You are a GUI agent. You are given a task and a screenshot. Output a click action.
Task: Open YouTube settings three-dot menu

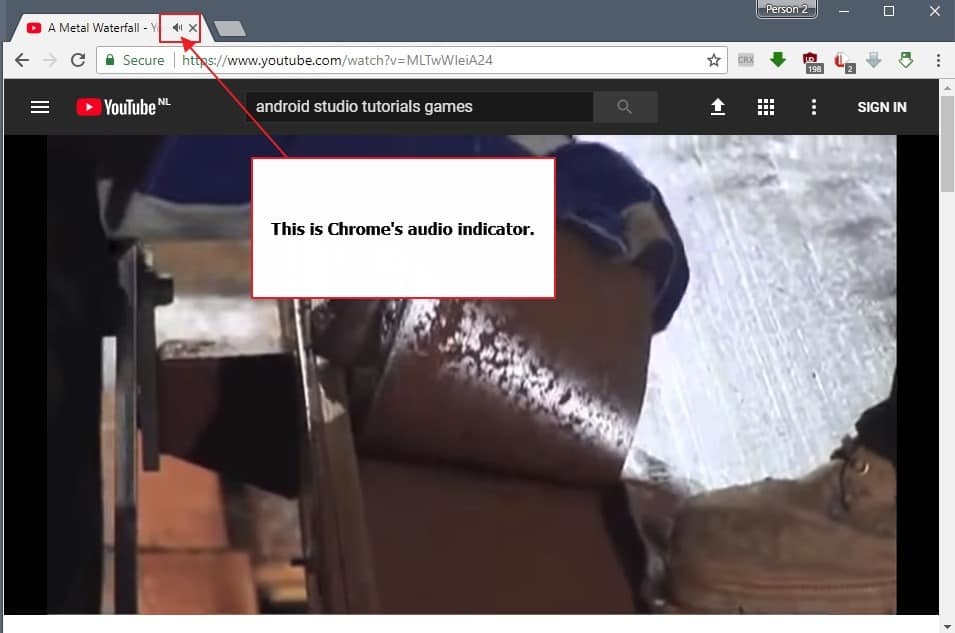tap(814, 107)
